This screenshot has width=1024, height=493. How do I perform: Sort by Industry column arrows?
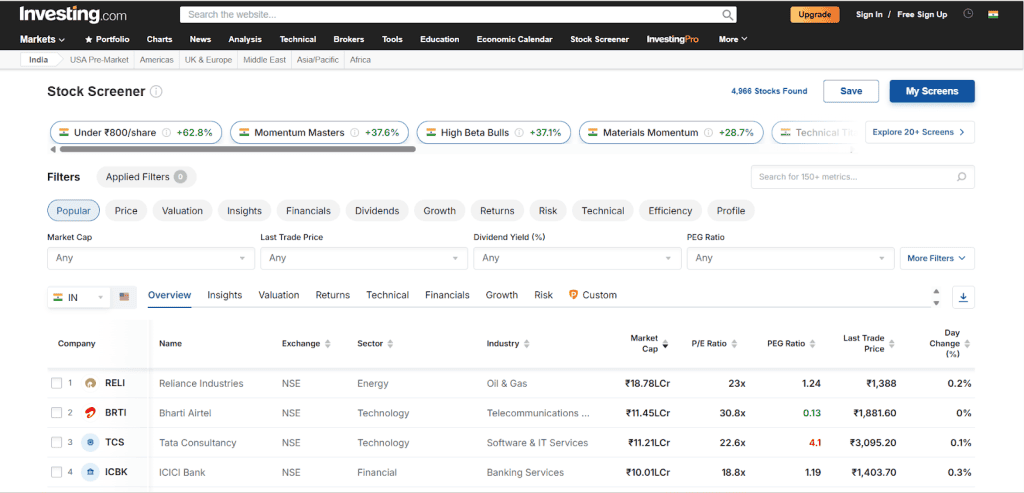click(x=526, y=343)
